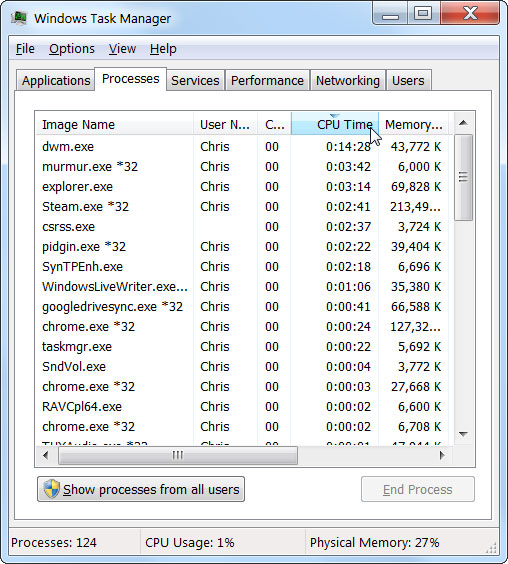
Task: Select the Processes tab
Action: [x=131, y=79]
